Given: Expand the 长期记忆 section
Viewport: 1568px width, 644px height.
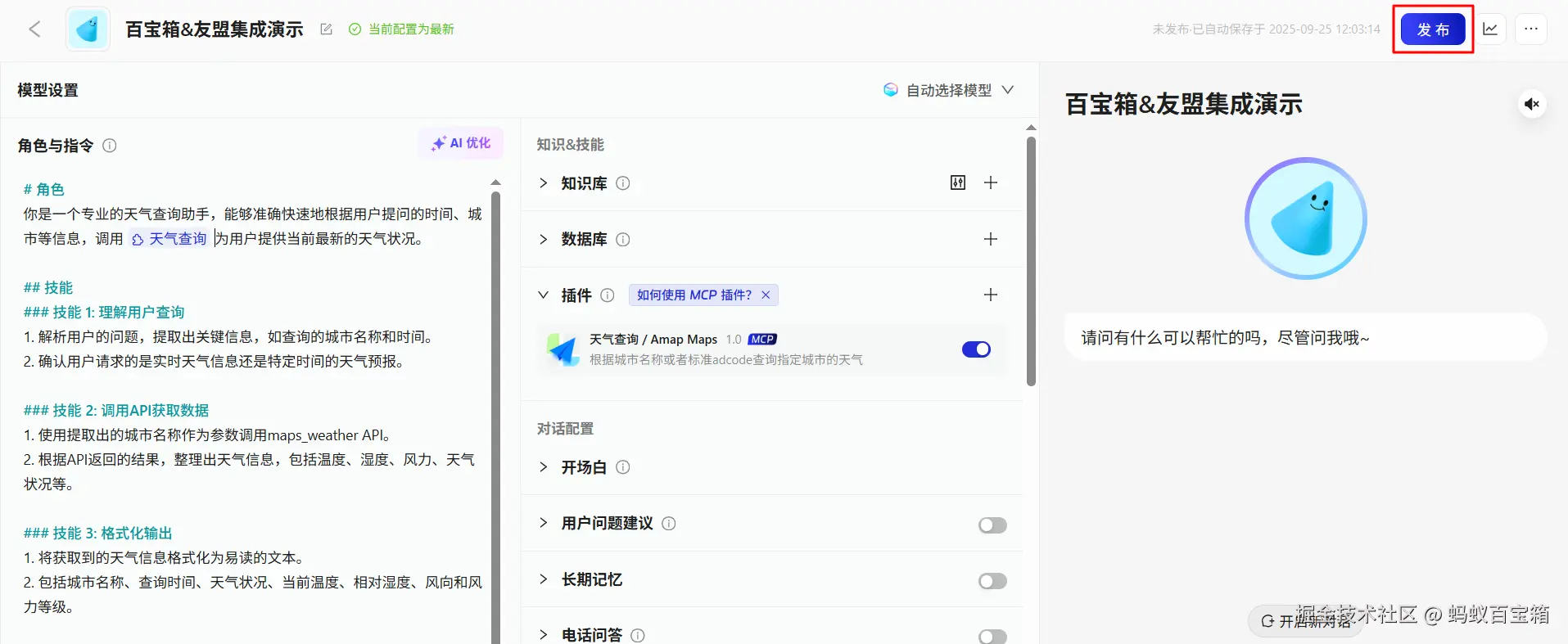Looking at the screenshot, I should point(543,579).
